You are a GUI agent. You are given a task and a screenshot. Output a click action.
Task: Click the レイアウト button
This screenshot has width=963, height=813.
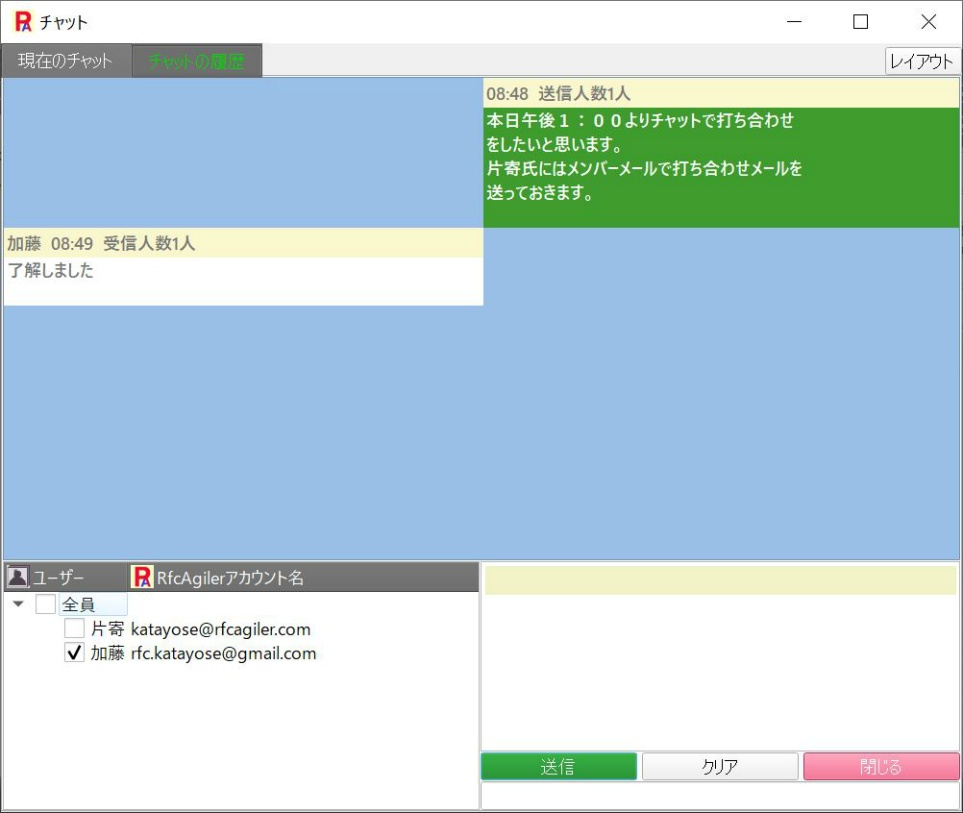point(922,61)
